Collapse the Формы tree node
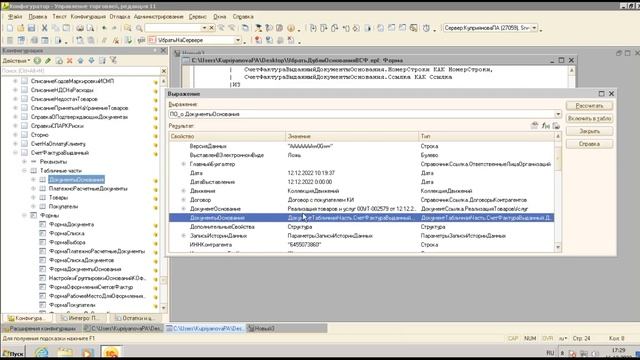This screenshot has width=640, height=360. (24, 216)
